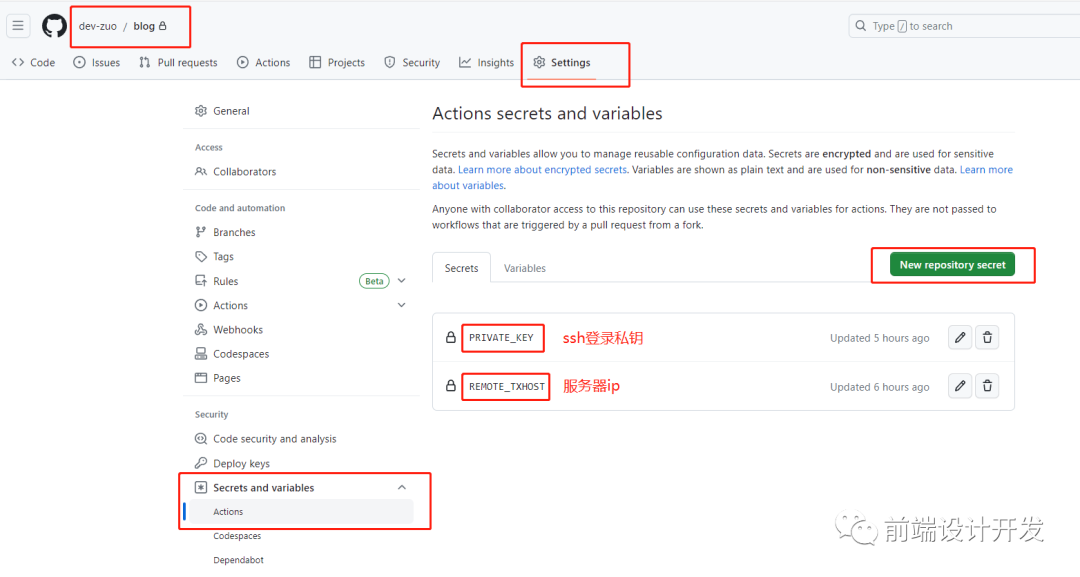Expand the Rules section chevron
1080x577 pixels.
point(402,281)
